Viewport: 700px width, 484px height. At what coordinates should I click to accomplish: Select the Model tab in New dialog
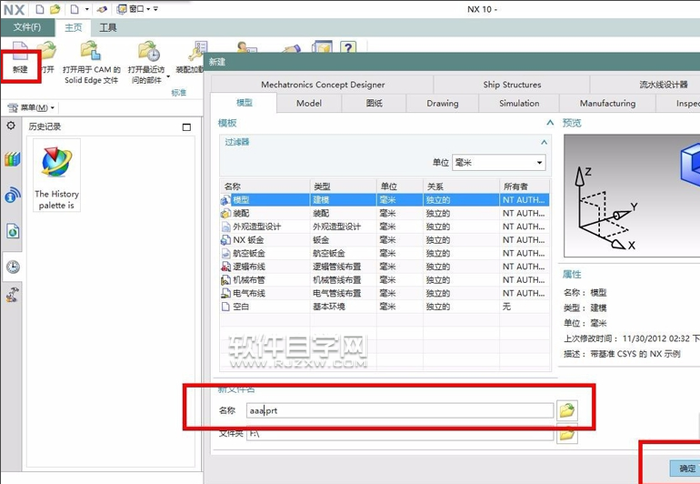(x=309, y=103)
